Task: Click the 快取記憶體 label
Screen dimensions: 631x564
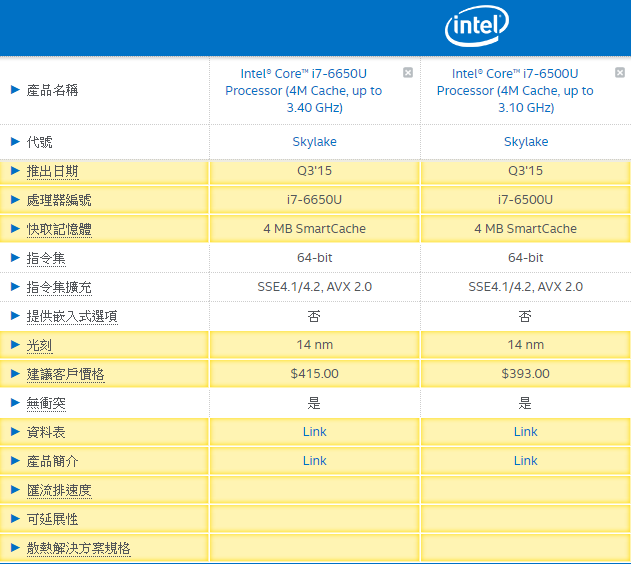Action: tap(59, 229)
